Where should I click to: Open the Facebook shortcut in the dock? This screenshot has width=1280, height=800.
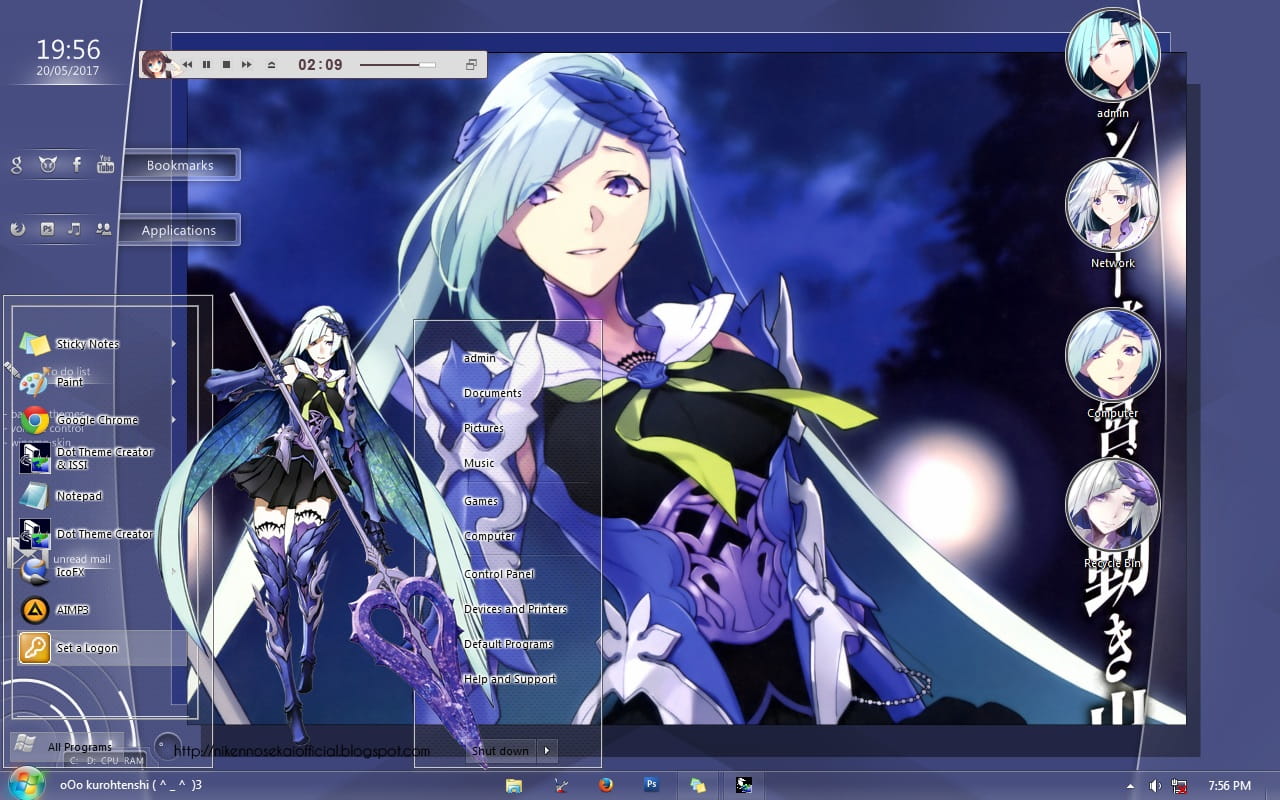point(76,164)
